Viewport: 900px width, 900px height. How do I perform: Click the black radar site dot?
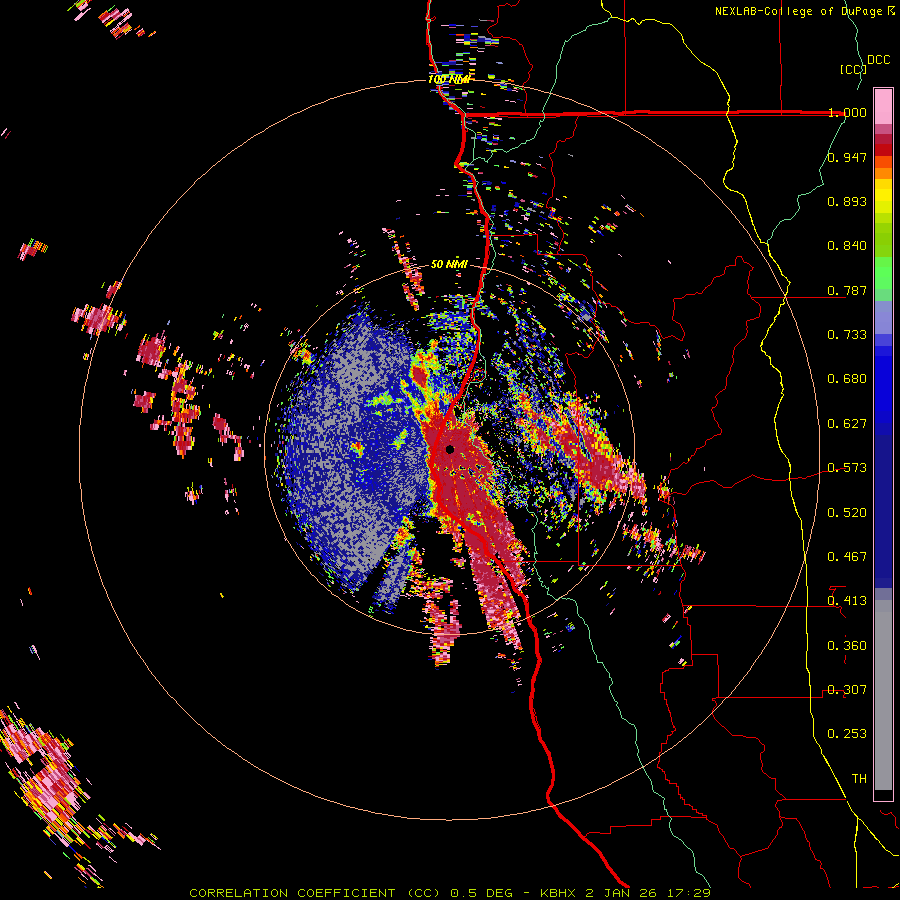click(x=450, y=449)
